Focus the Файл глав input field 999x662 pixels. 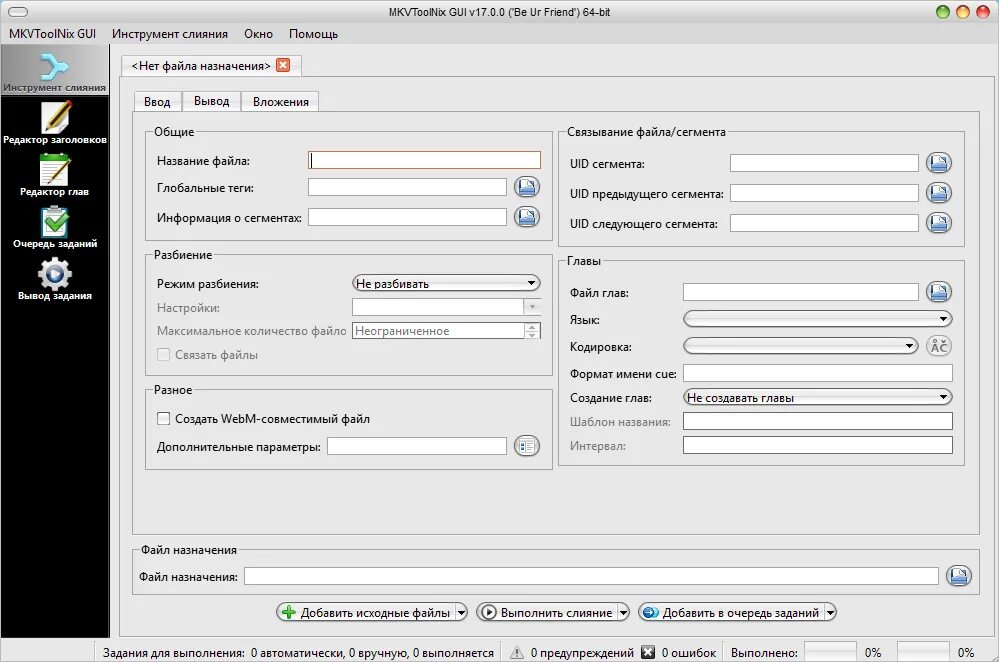tap(801, 292)
